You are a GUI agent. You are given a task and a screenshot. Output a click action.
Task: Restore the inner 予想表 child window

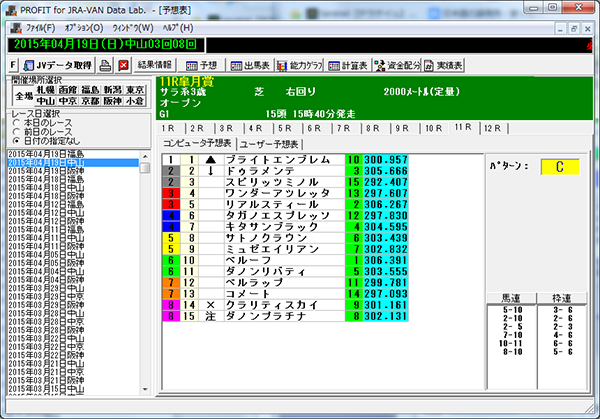(574, 29)
